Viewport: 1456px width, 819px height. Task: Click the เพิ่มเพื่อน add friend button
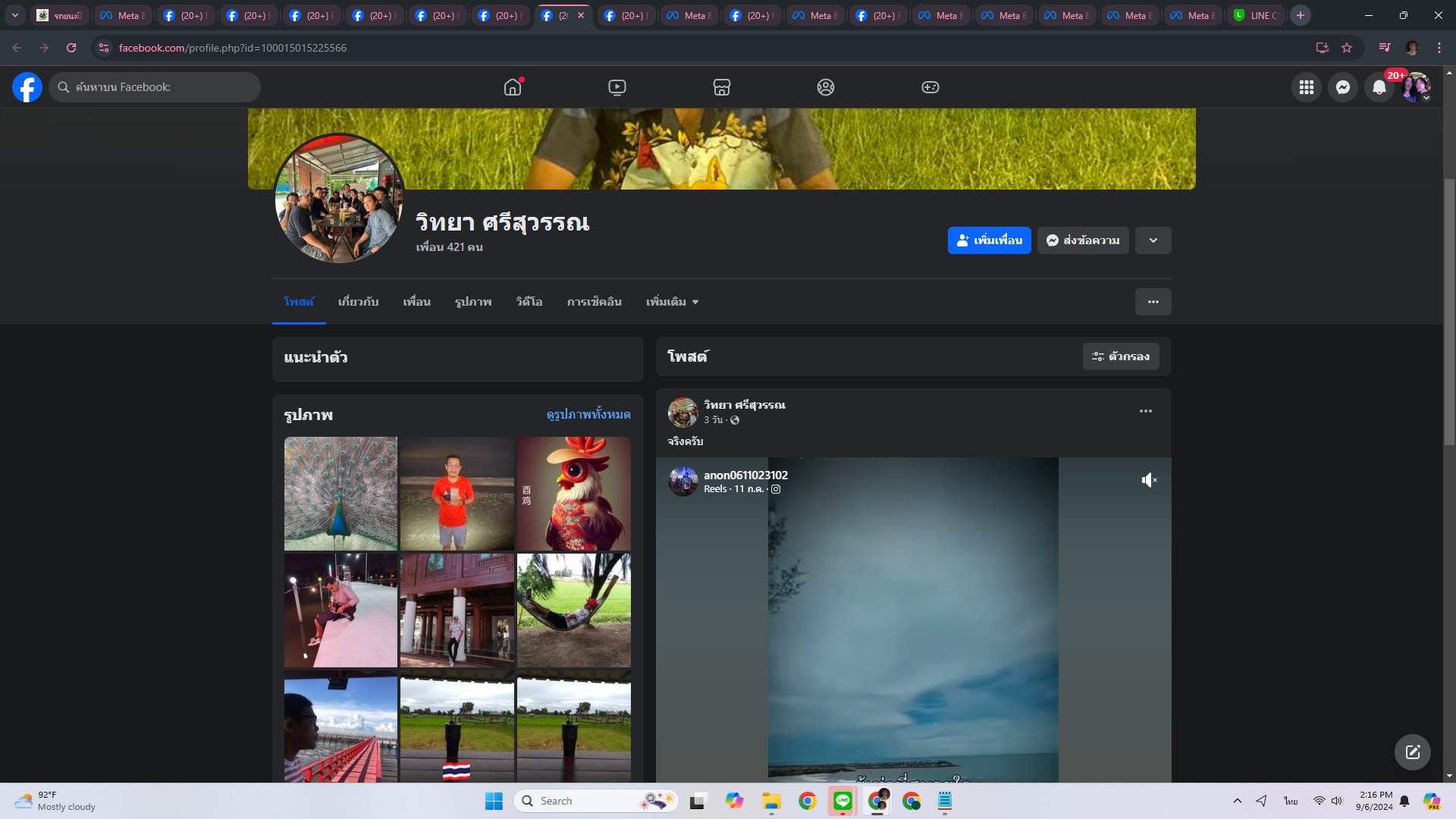[x=989, y=240]
